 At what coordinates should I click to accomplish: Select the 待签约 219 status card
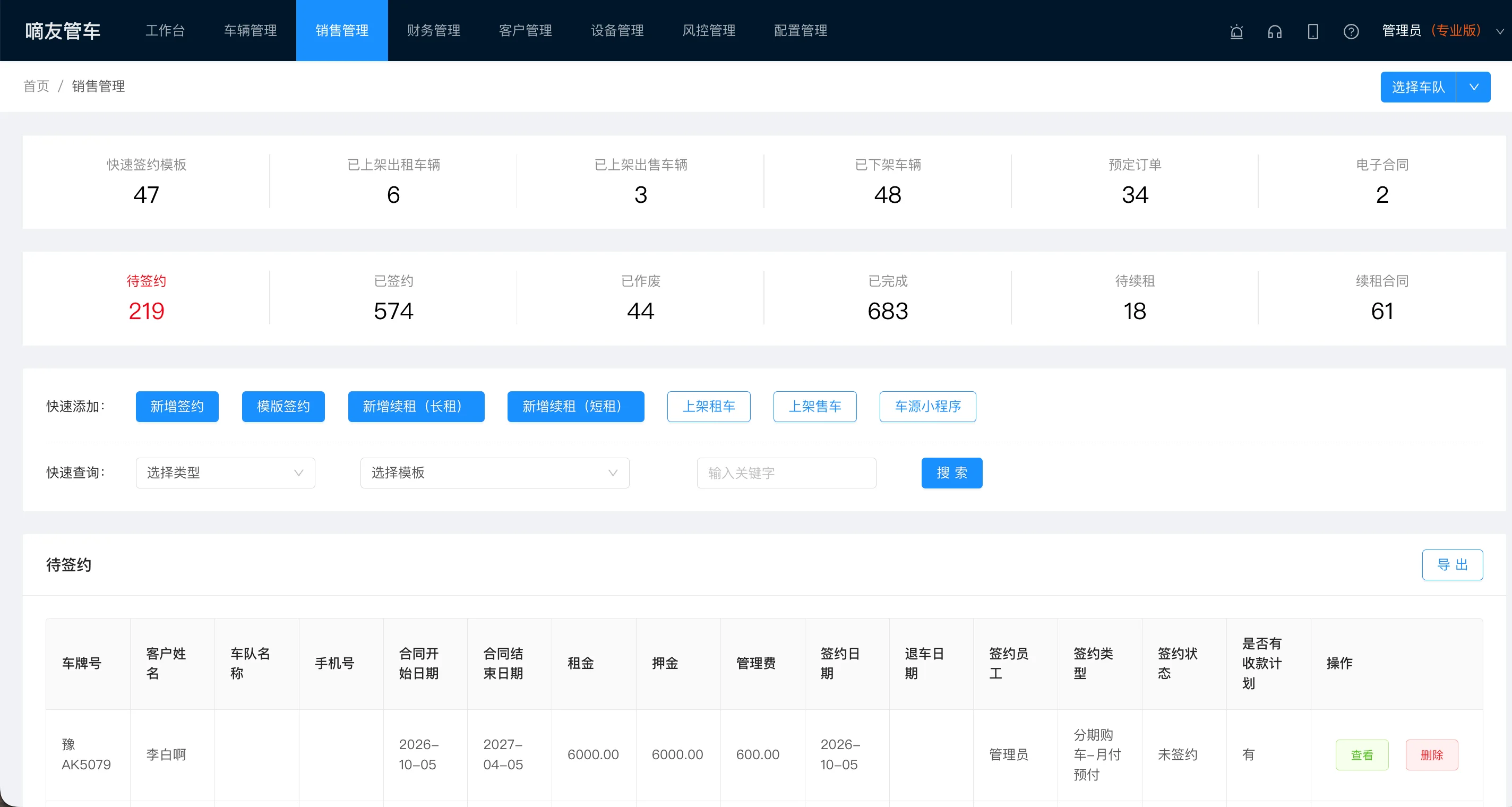pyautogui.click(x=146, y=298)
